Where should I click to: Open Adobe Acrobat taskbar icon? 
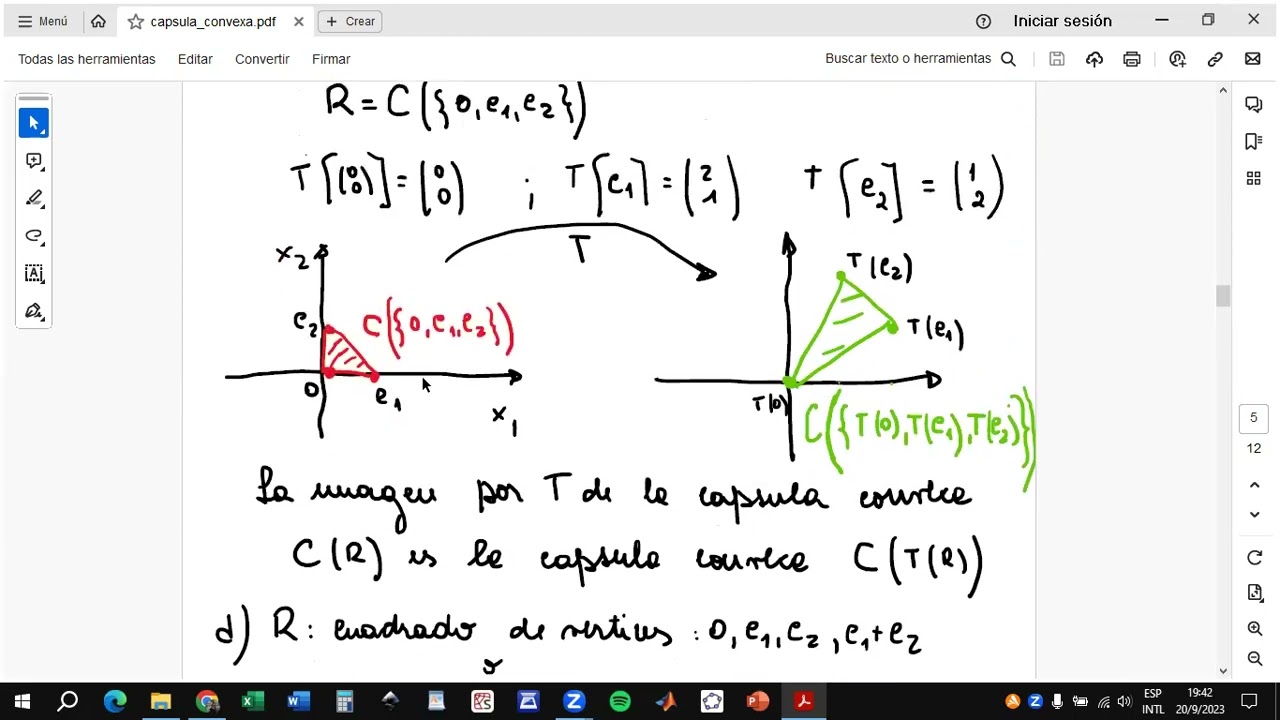click(803, 701)
